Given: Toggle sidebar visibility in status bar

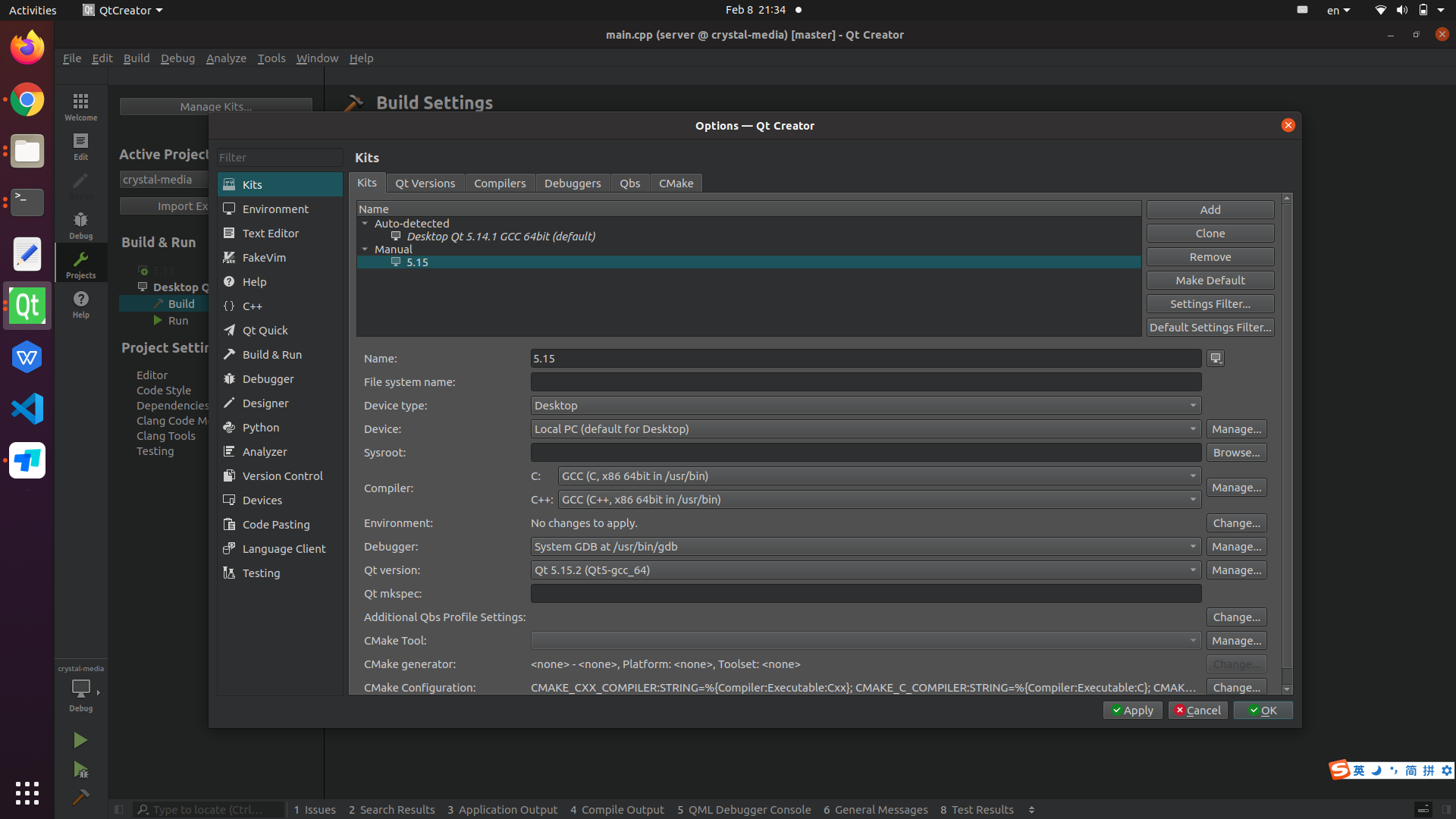Looking at the screenshot, I should coord(118,810).
